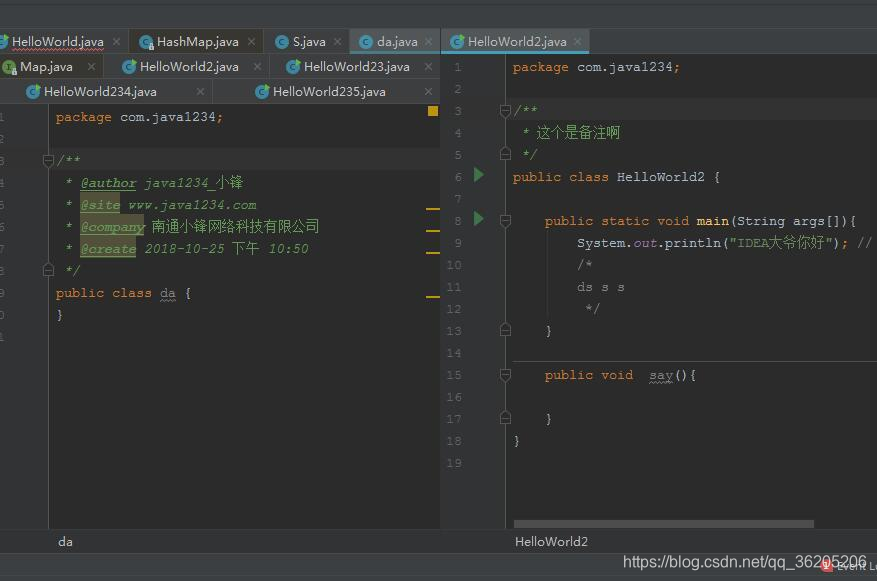Click the Map.java interface icon
Viewport: 877px width, 581px height.
coord(9,68)
